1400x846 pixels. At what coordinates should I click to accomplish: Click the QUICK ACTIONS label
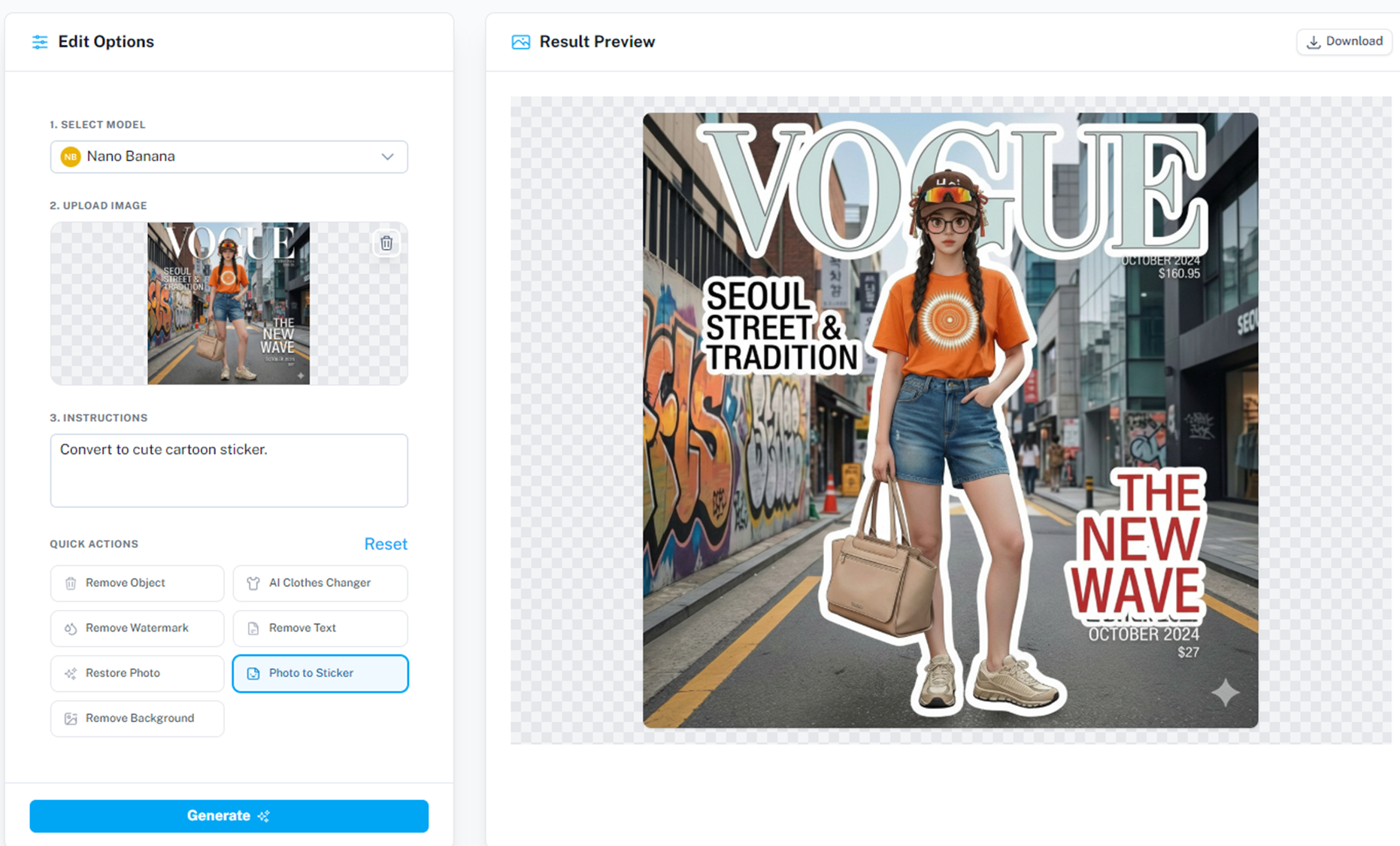click(94, 544)
